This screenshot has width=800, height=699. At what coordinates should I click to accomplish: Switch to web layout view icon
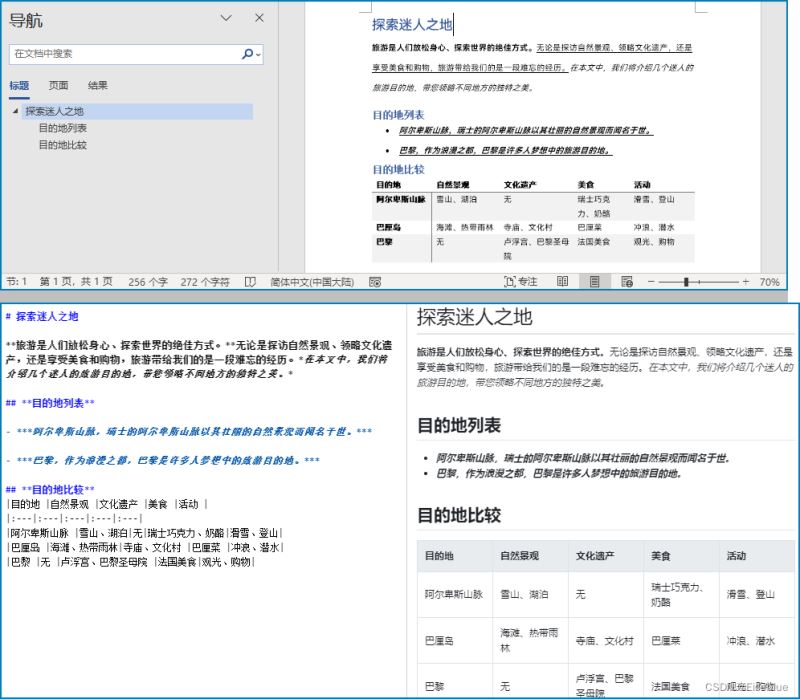627,281
